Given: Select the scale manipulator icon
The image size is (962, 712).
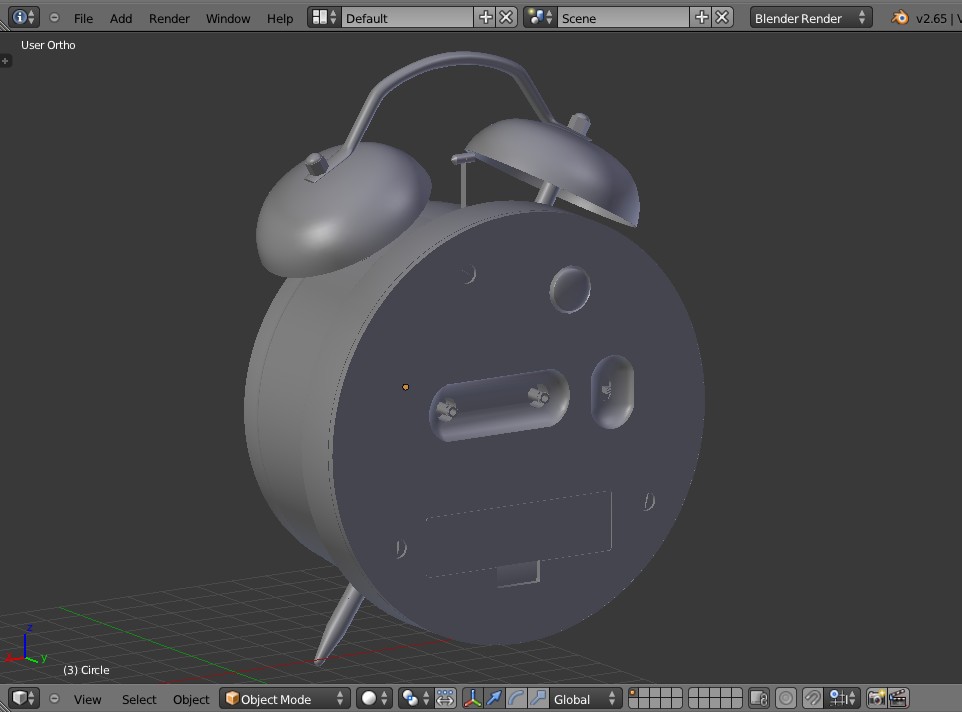Looking at the screenshot, I should tap(539, 698).
